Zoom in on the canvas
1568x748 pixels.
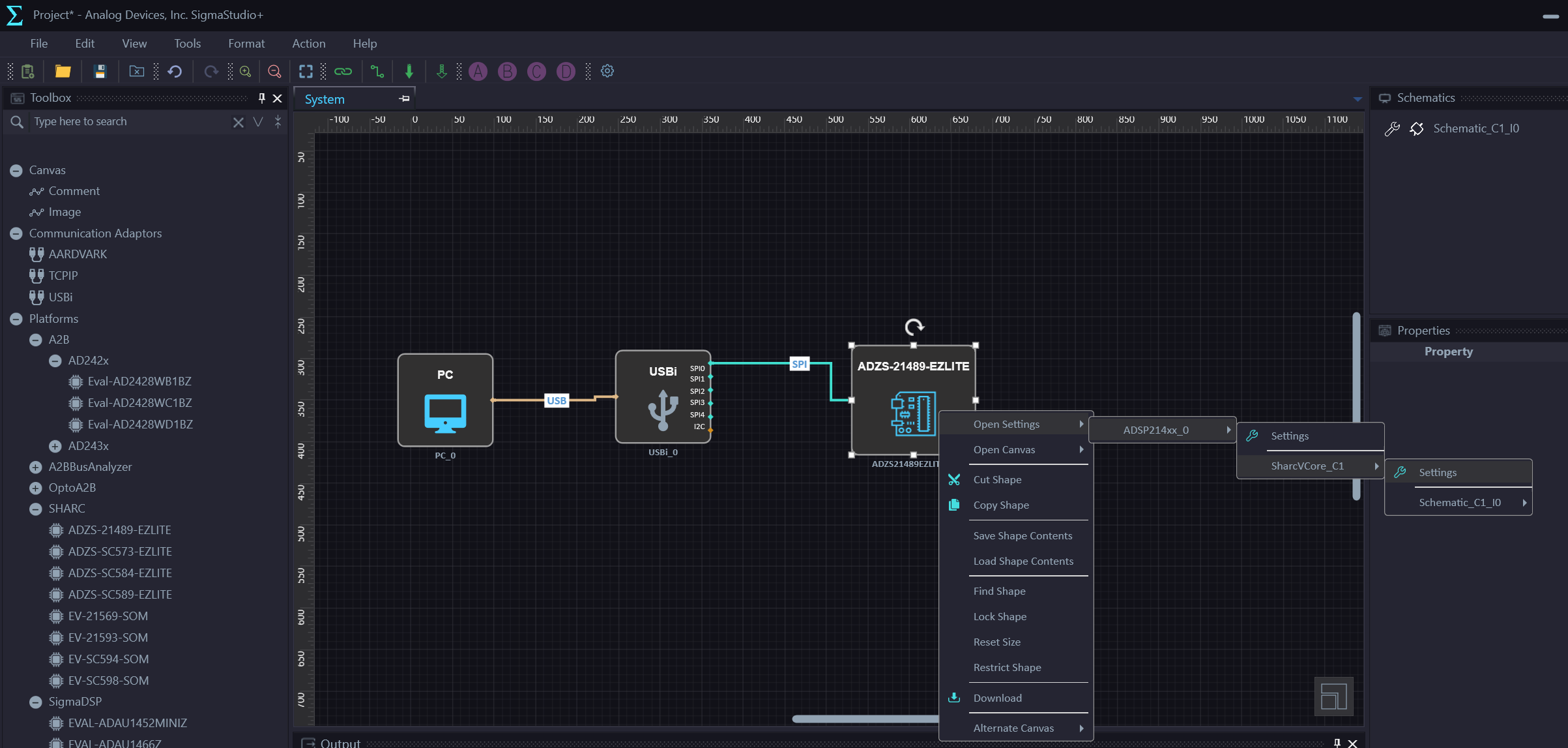[246, 71]
